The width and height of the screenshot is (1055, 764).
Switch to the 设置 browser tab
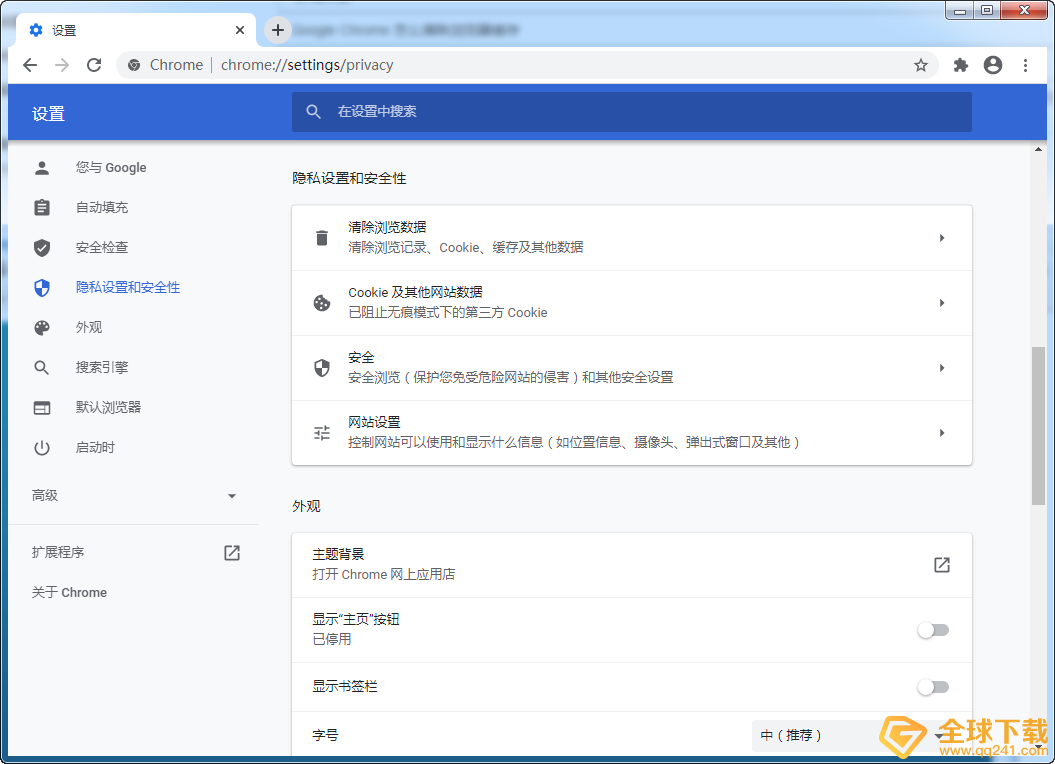pos(63,30)
